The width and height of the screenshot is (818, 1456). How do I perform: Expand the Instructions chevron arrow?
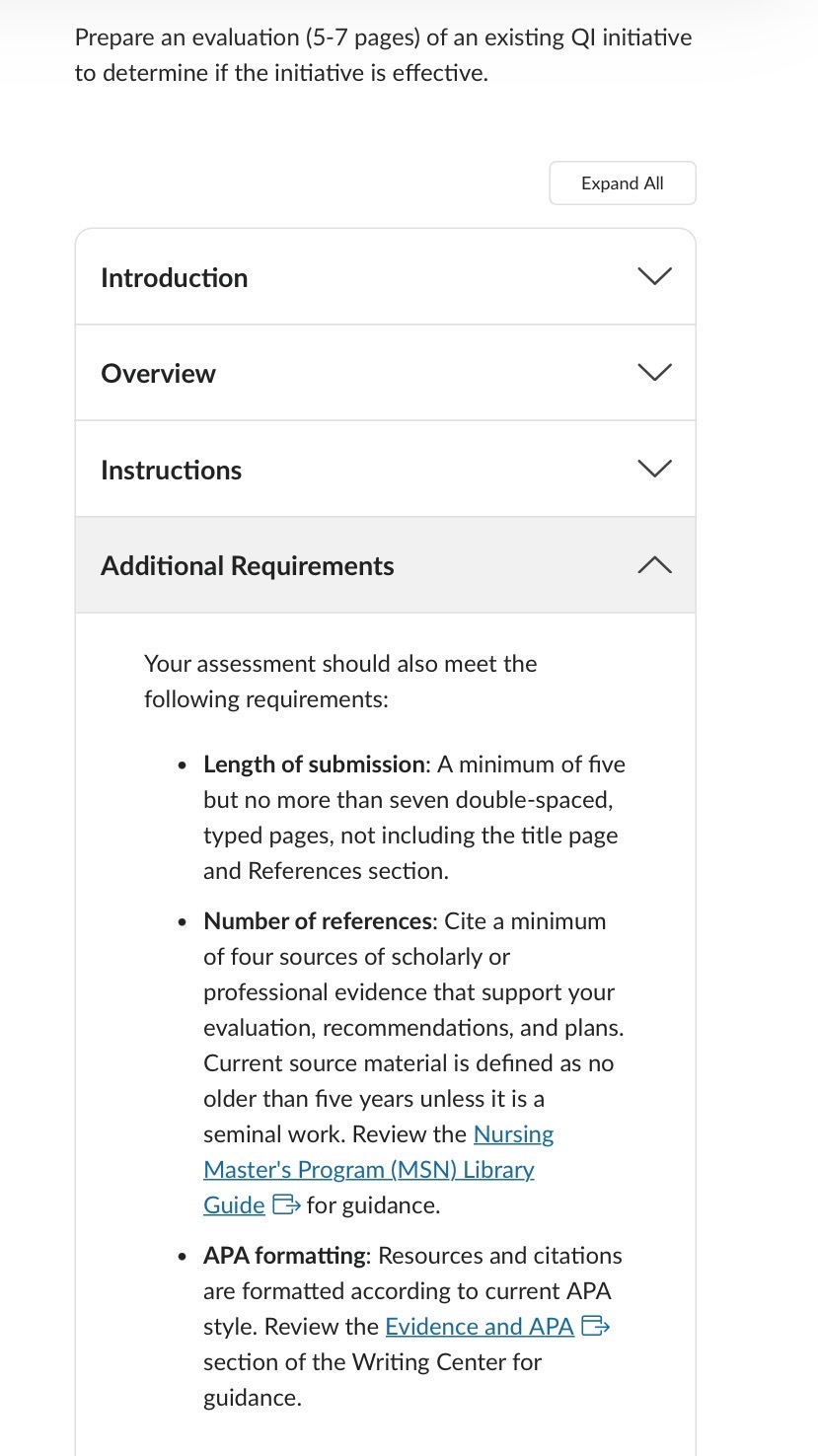pyautogui.click(x=654, y=468)
